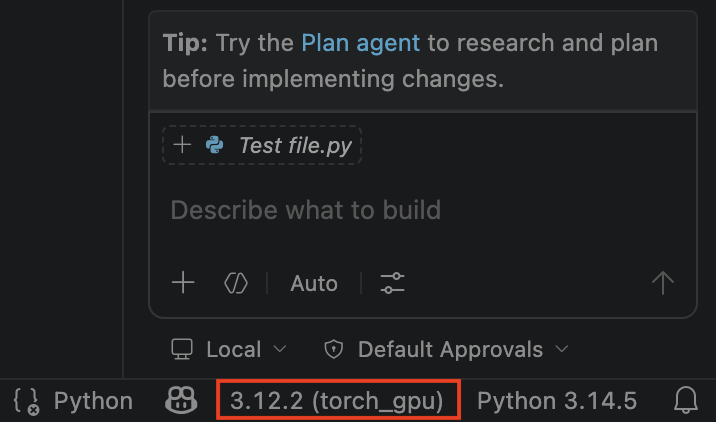Select the Test file.py attachment chip

pyautogui.click(x=262, y=145)
